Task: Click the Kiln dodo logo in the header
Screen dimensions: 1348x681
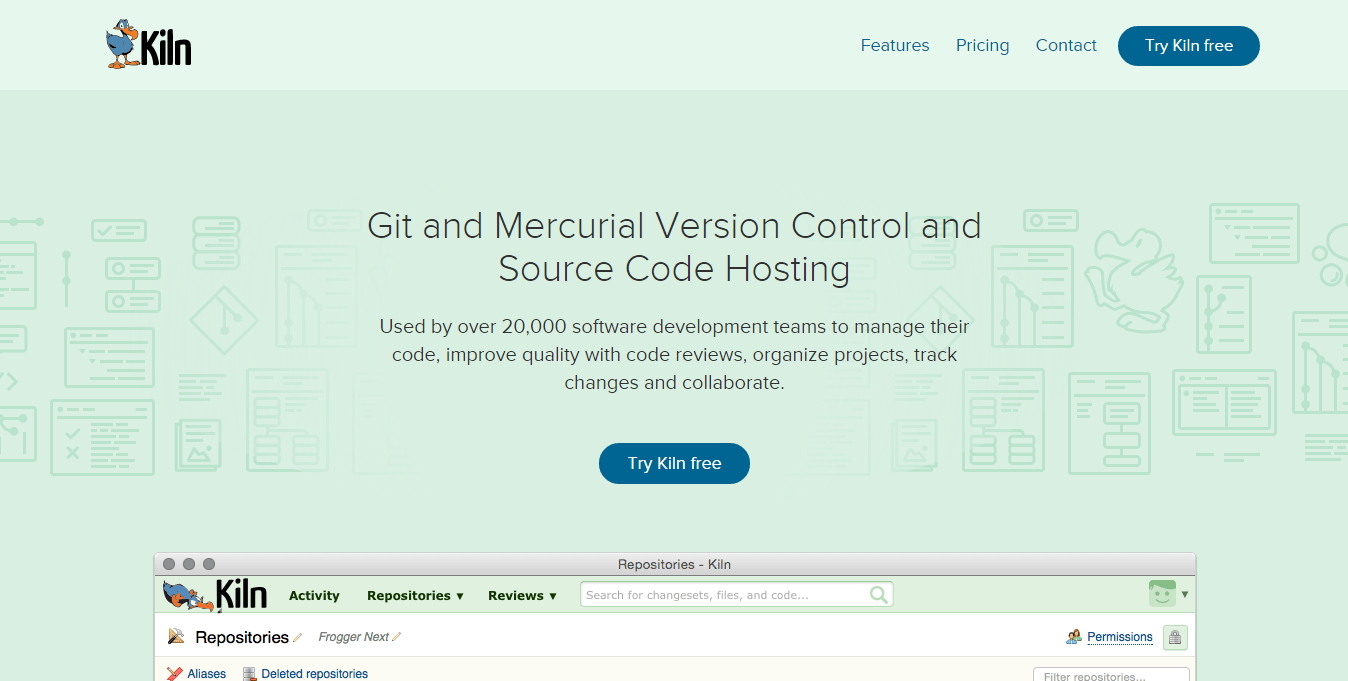Action: (148, 45)
